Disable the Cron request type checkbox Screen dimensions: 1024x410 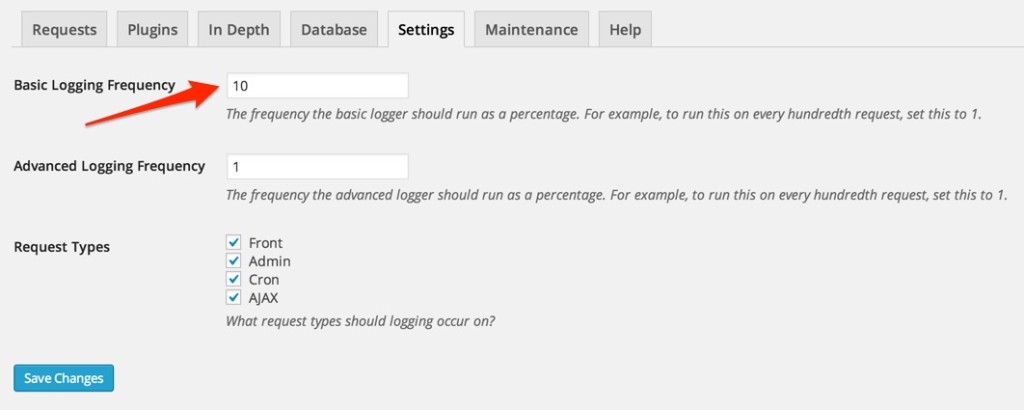coord(234,279)
